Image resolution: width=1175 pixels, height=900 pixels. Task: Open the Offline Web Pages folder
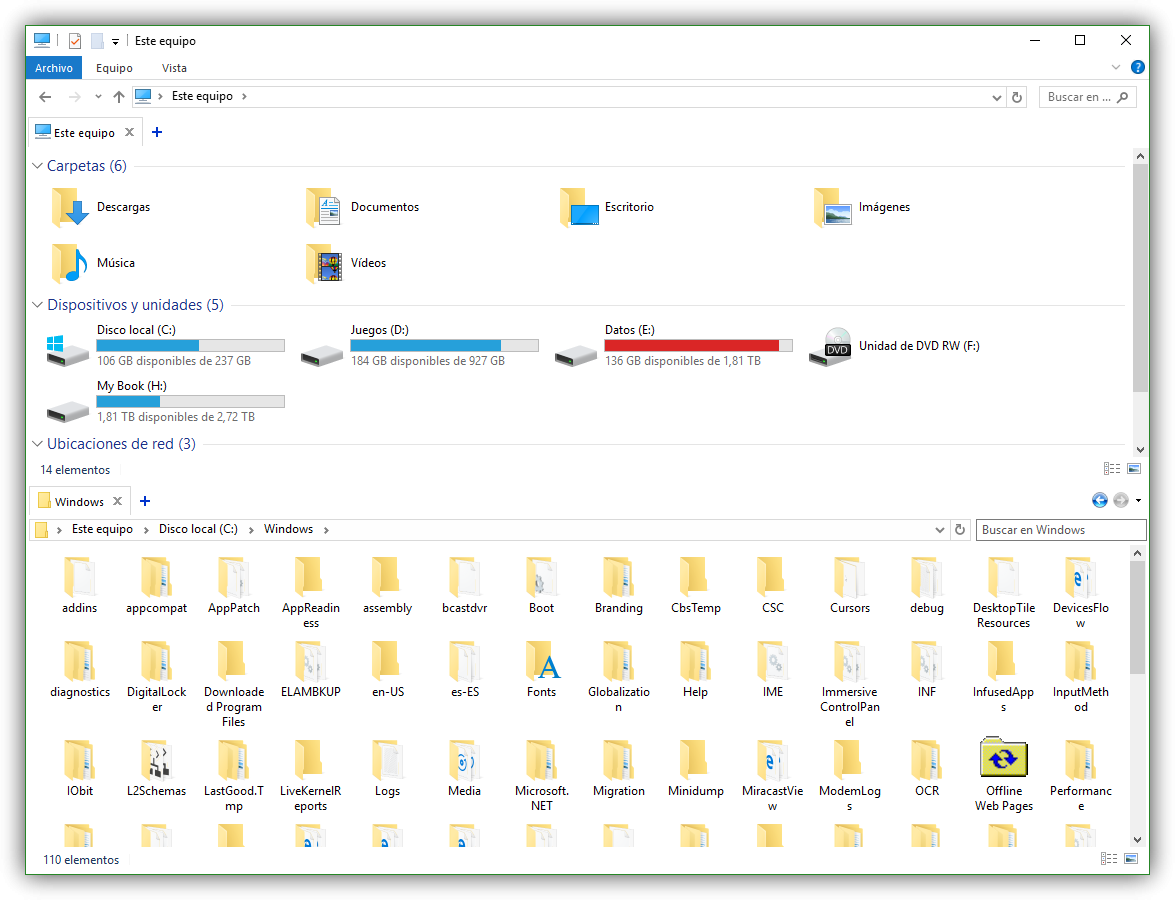1003,775
